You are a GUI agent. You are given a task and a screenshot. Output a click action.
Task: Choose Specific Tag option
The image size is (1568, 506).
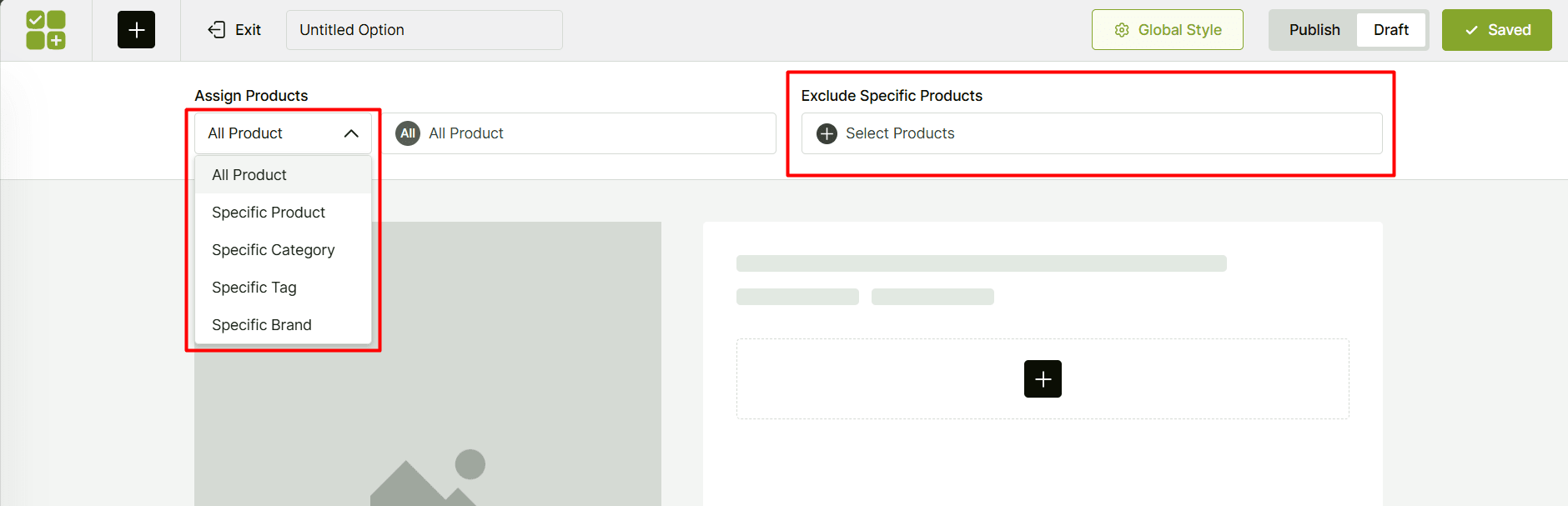pos(283,288)
